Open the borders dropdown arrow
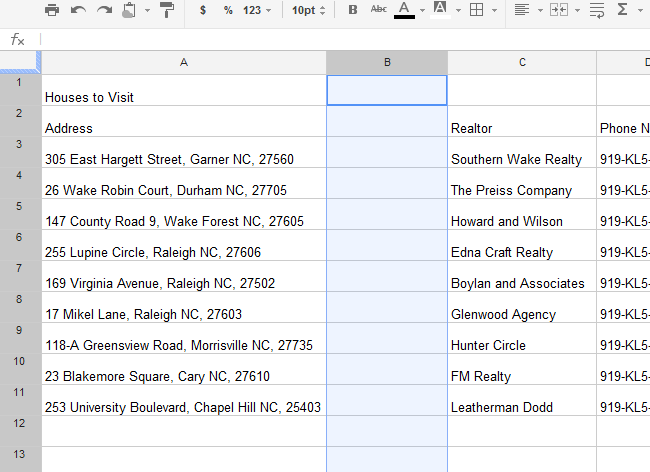650x472 pixels. (x=495, y=10)
